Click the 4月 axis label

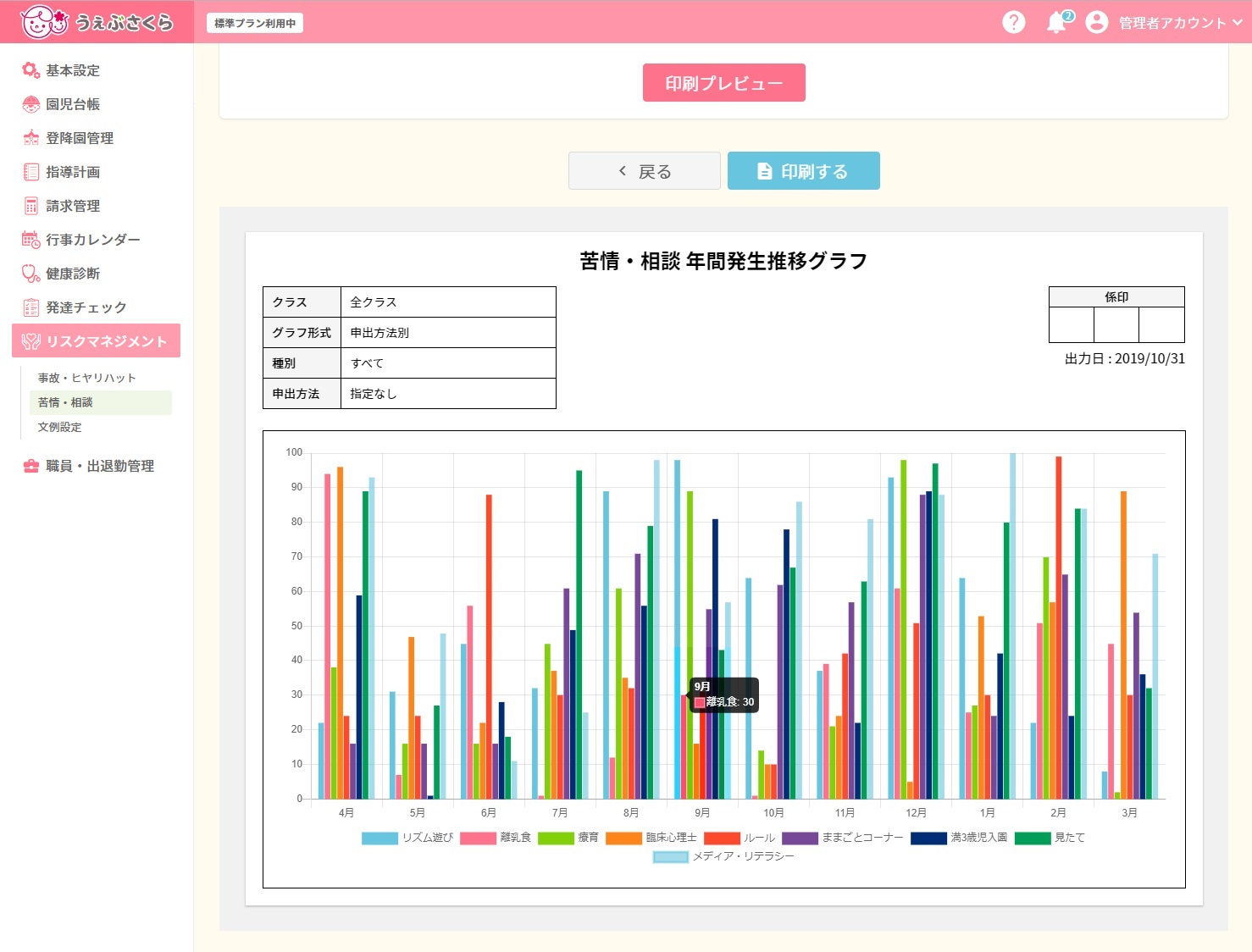[x=346, y=813]
